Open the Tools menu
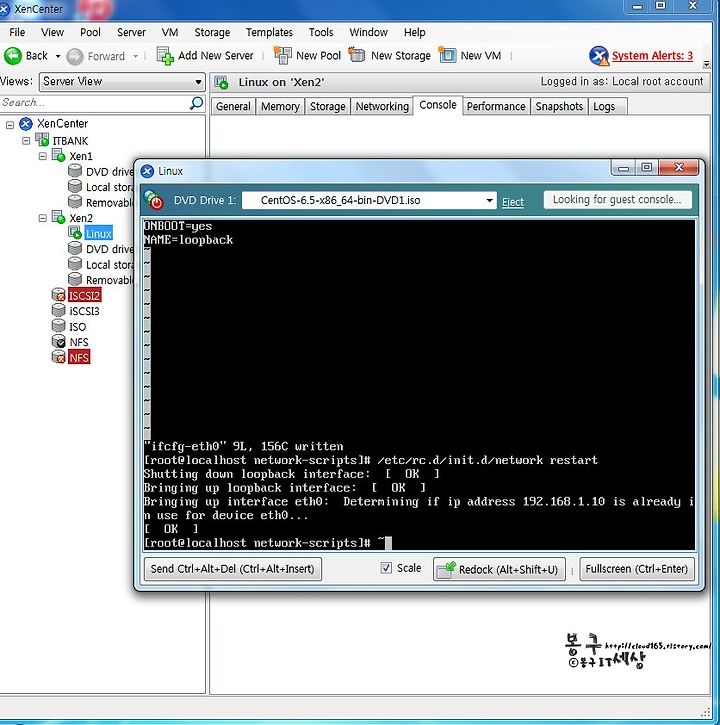Viewport: 720px width, 725px height. (321, 32)
